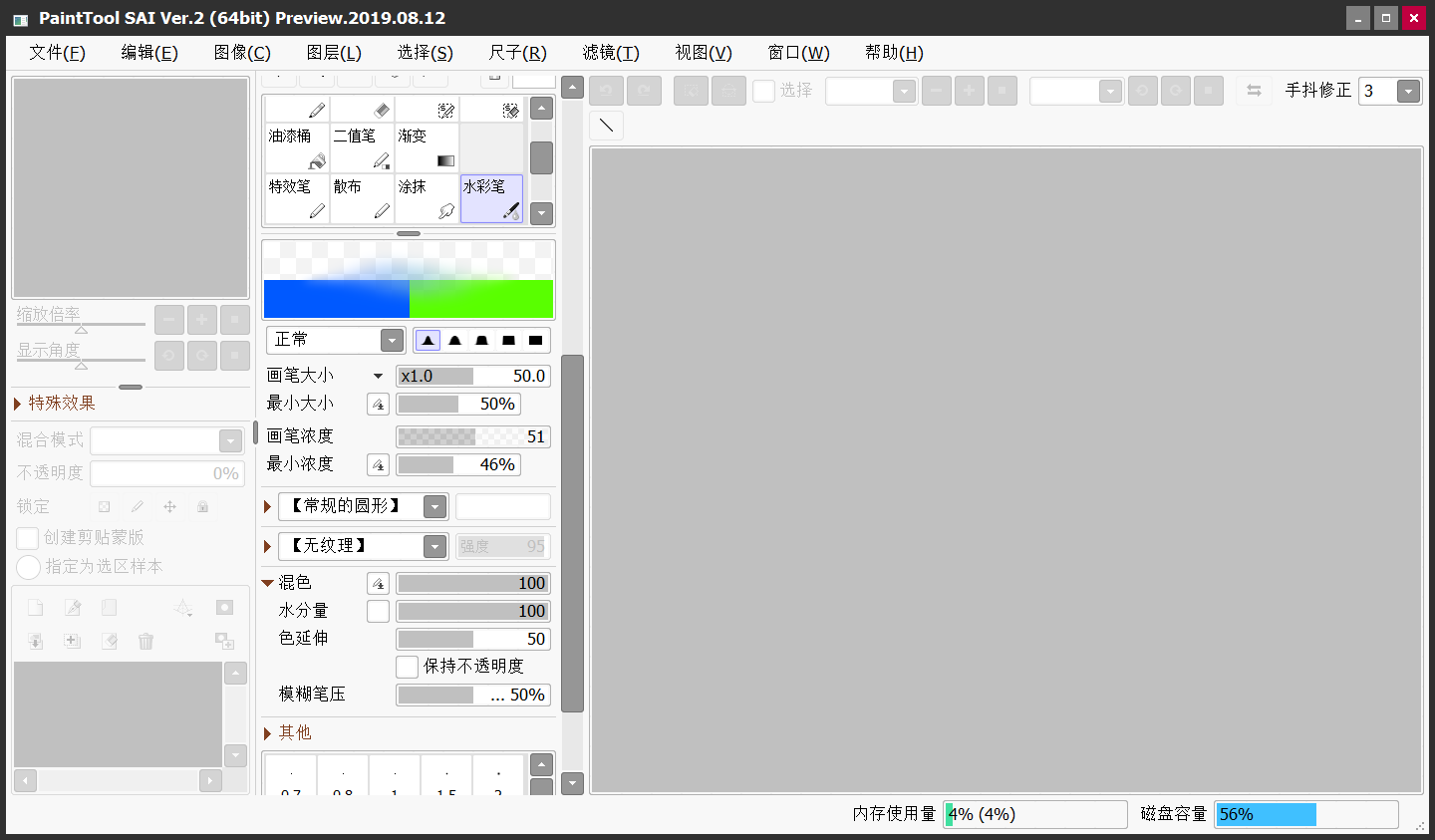Open the 选择(S) menu
The image size is (1435, 840).
[x=426, y=53]
